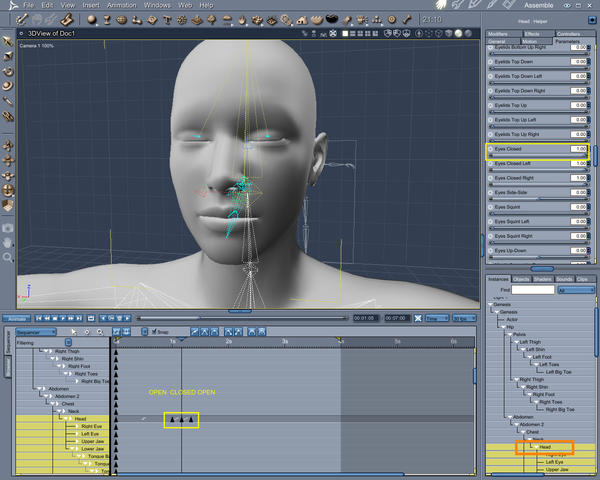Open the Time units dropdown
This screenshot has height=480, width=600.
pyautogui.click(x=436, y=319)
